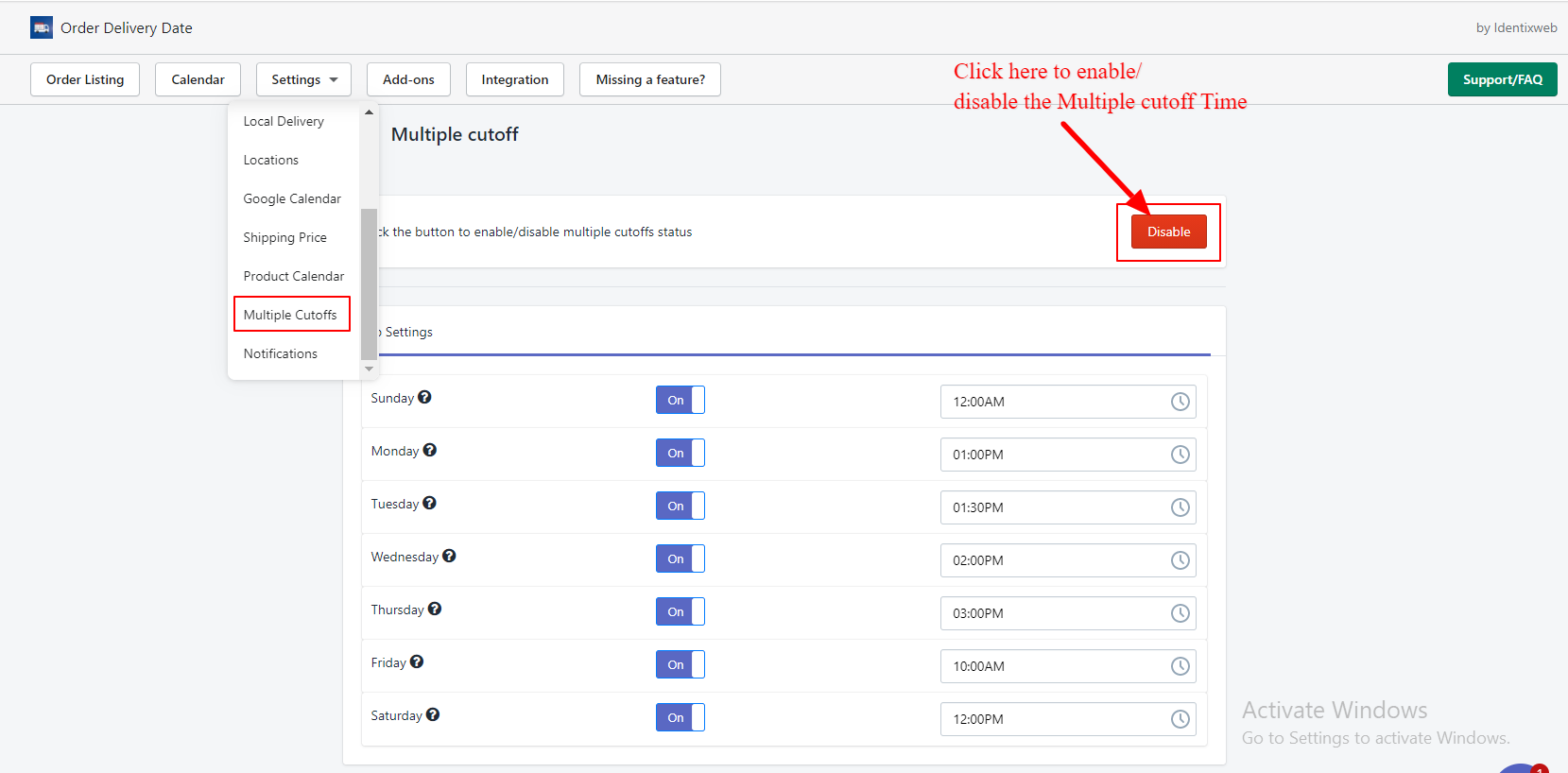This screenshot has width=1568, height=773.
Task: Toggle the Monday cutoff switch
Action: tap(681, 453)
